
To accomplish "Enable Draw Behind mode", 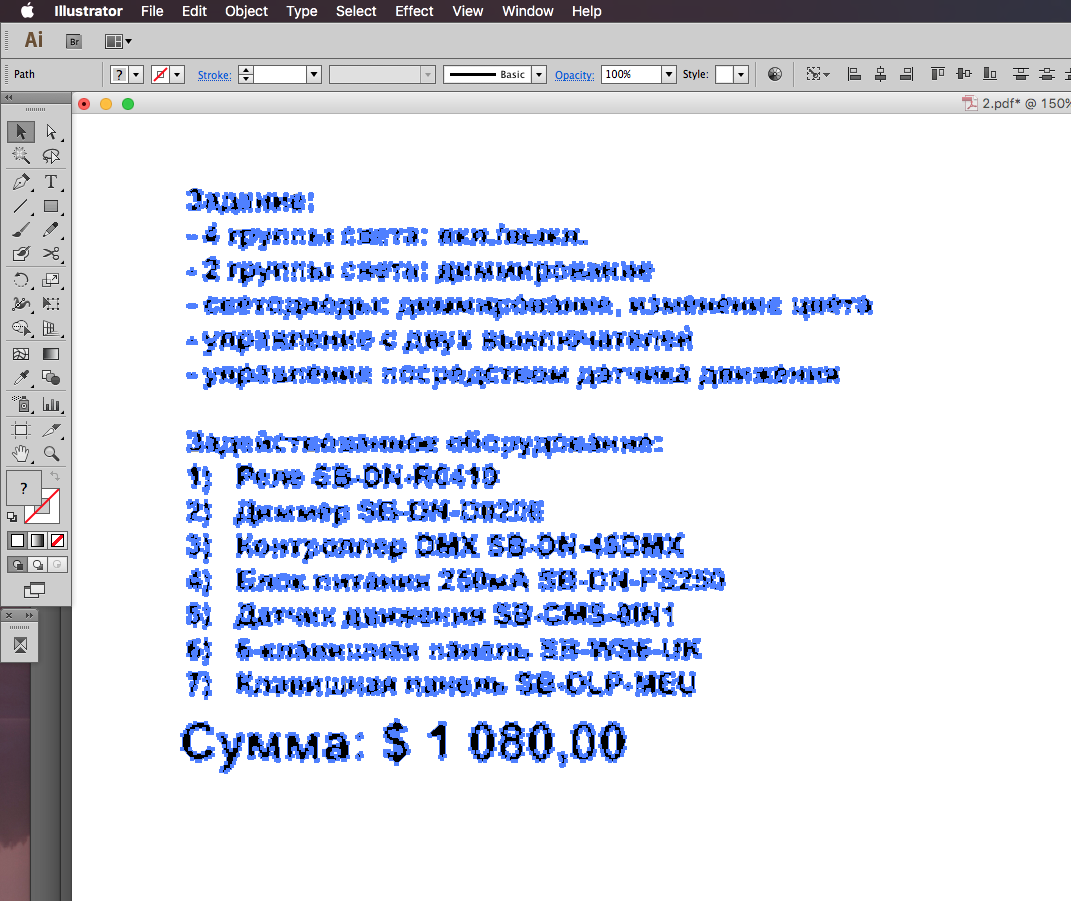I will coord(38,565).
